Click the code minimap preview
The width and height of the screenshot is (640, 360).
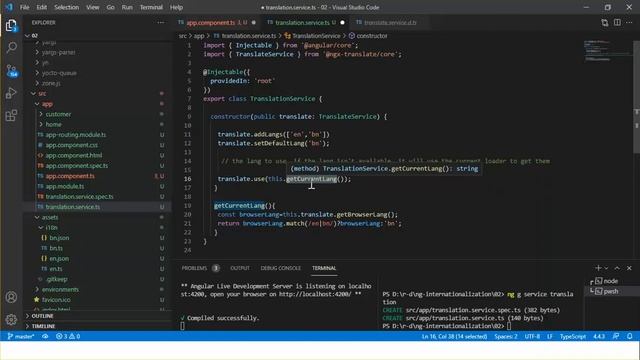607,51
